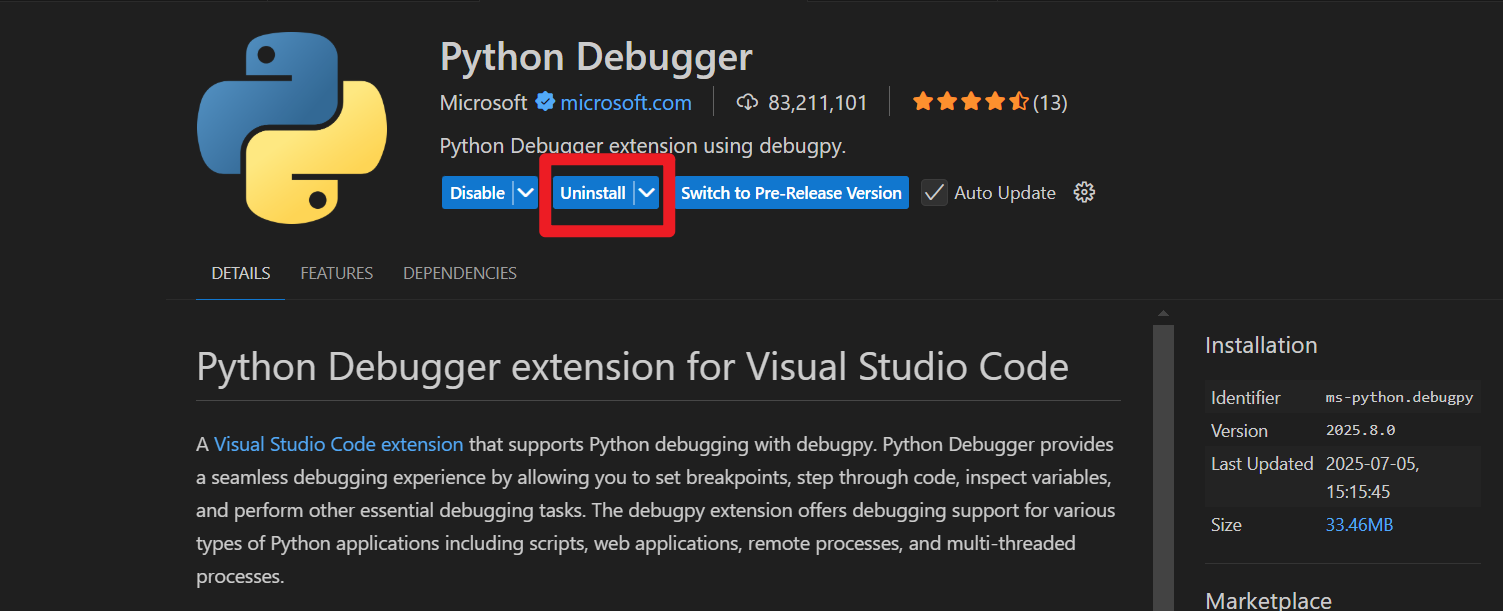Enable the Auto Update checkbox
The image size is (1503, 611).
tap(933, 192)
